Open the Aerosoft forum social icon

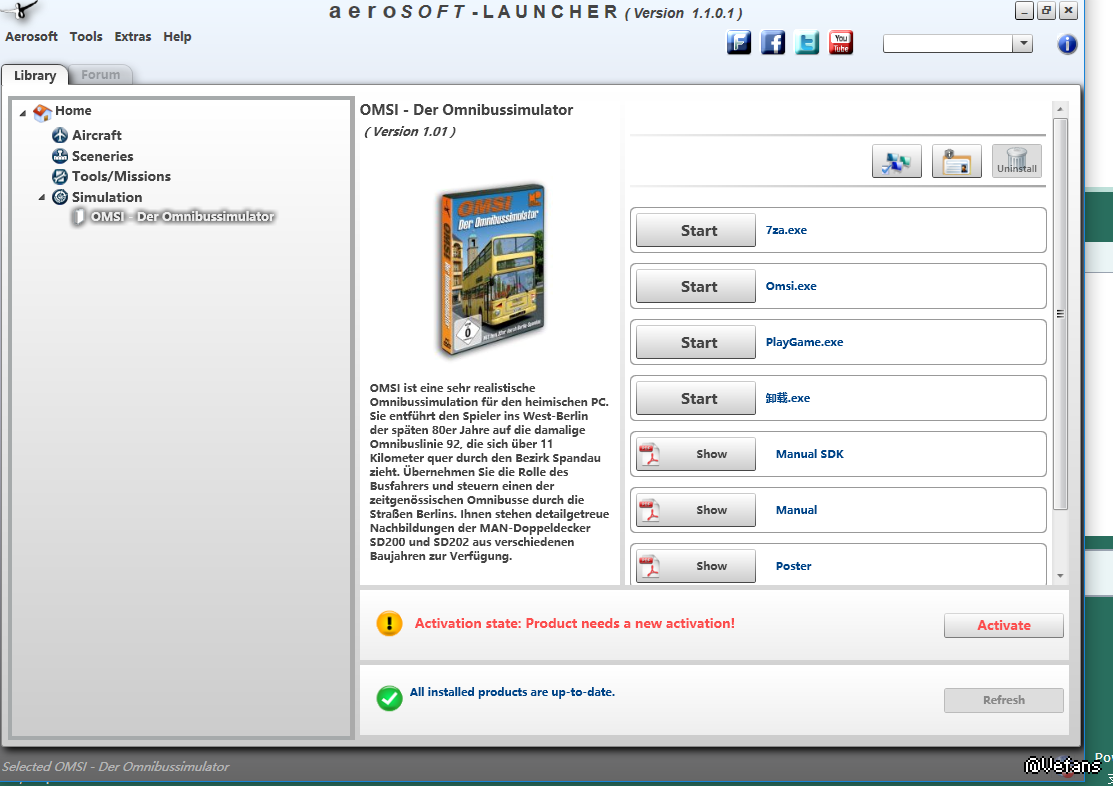pyautogui.click(x=738, y=43)
